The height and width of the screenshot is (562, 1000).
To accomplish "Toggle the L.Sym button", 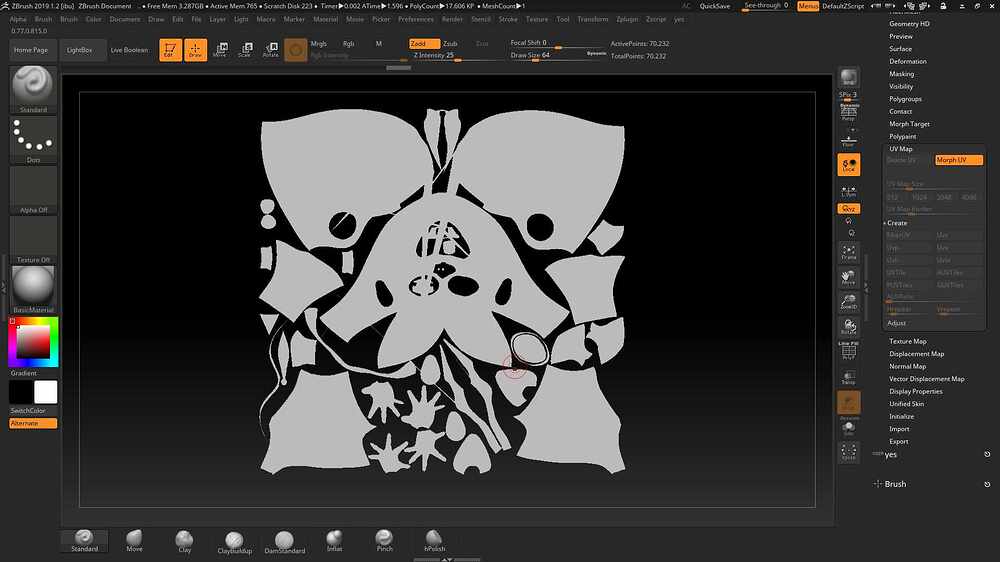I will 848,191.
